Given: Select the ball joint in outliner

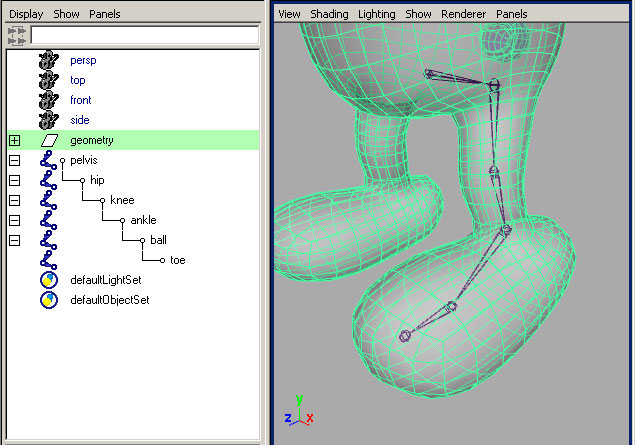Looking at the screenshot, I should click(158, 240).
